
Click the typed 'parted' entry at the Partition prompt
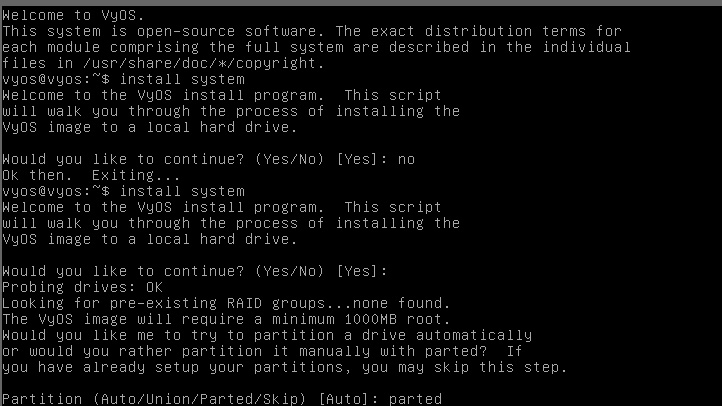(x=415, y=399)
